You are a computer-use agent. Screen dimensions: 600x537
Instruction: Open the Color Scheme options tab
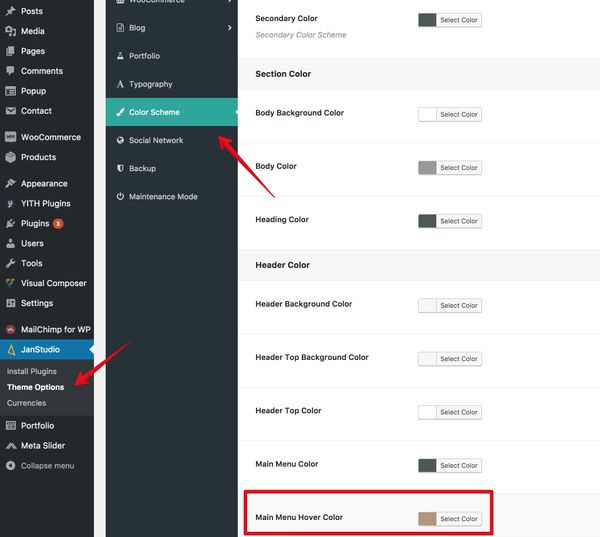(x=171, y=112)
